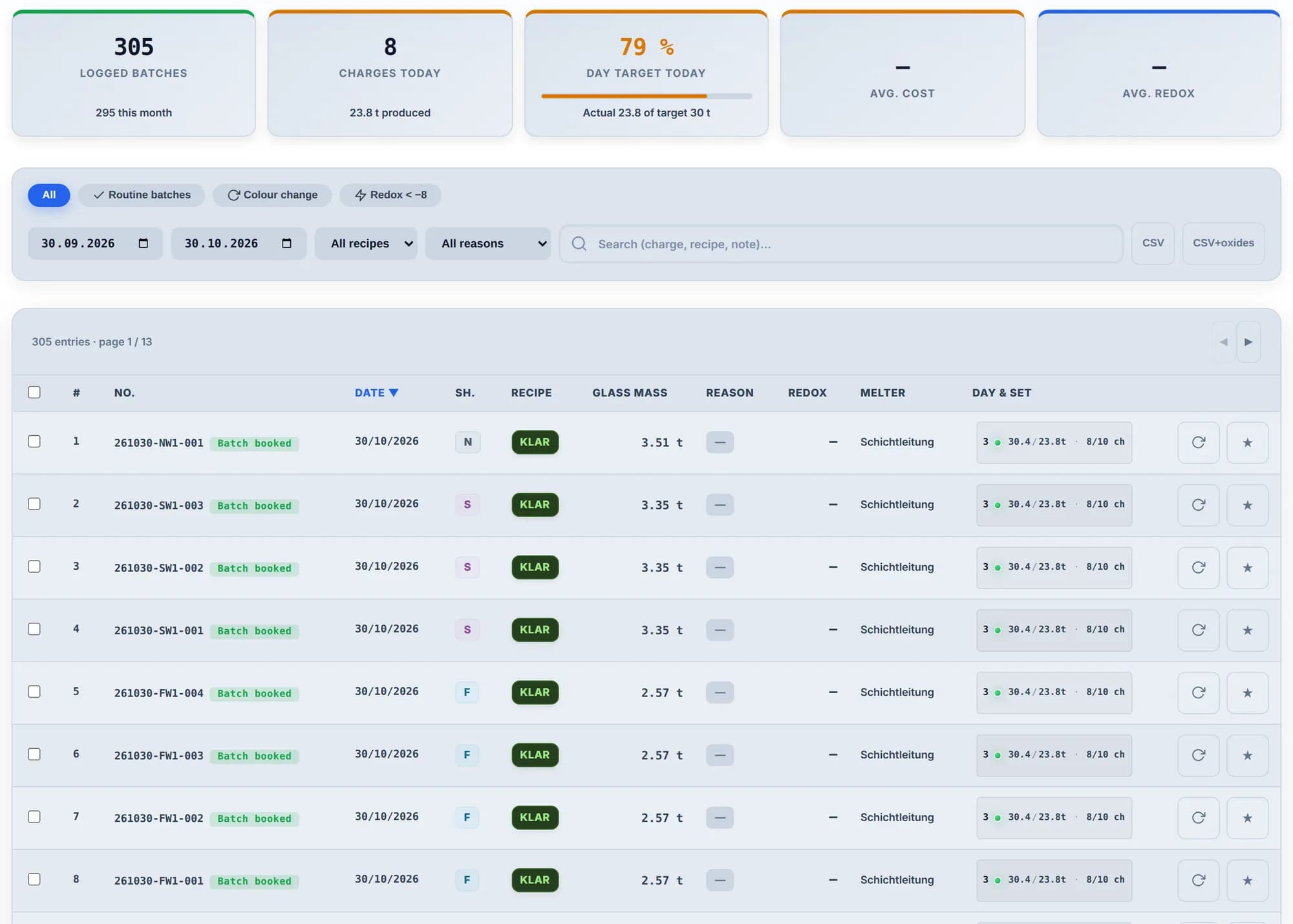This screenshot has height=924, width=1293.
Task: Star batch 261030-FW1-001
Action: click(x=1247, y=880)
